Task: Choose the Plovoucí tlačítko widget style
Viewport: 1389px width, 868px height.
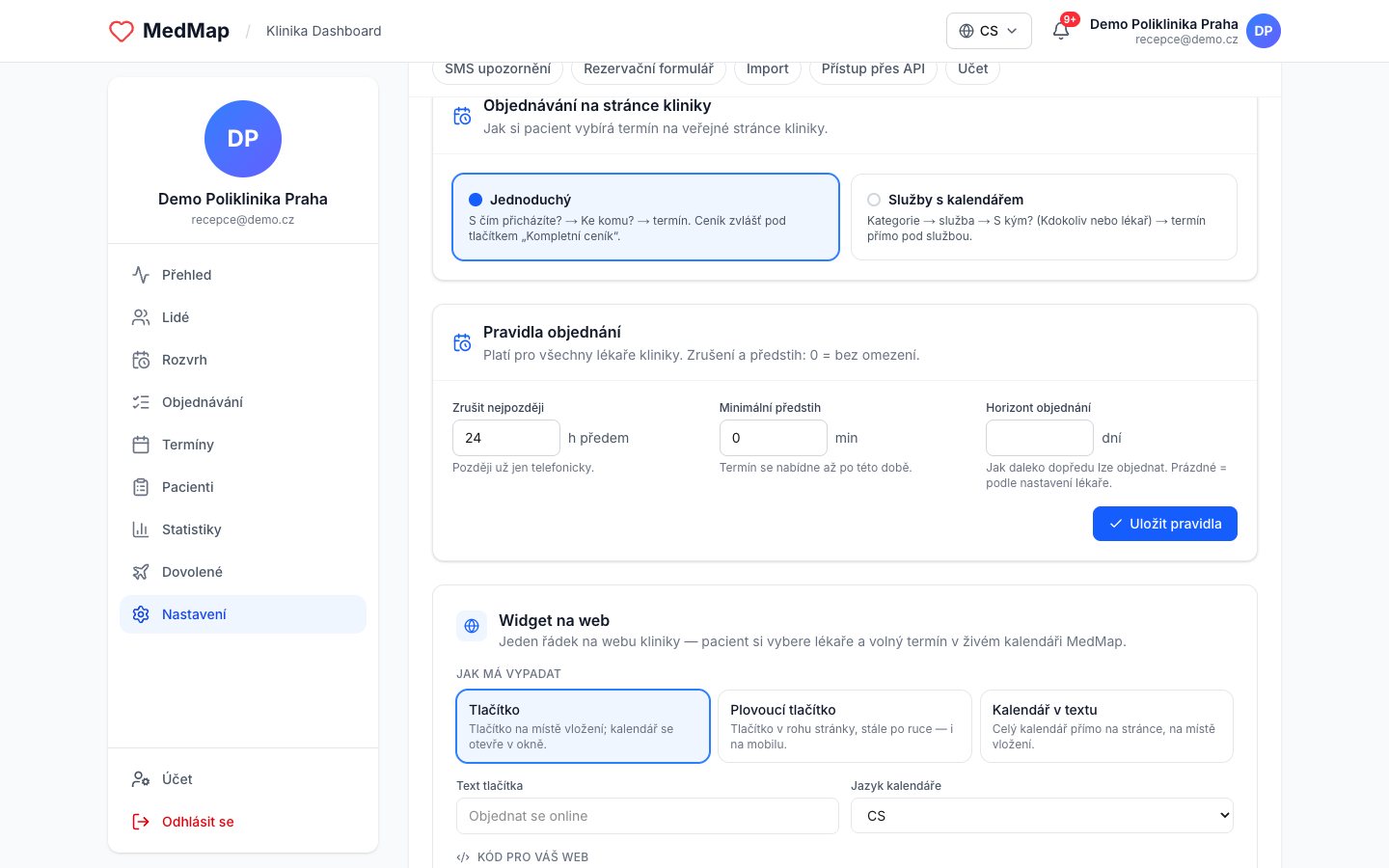Action: pos(845,726)
